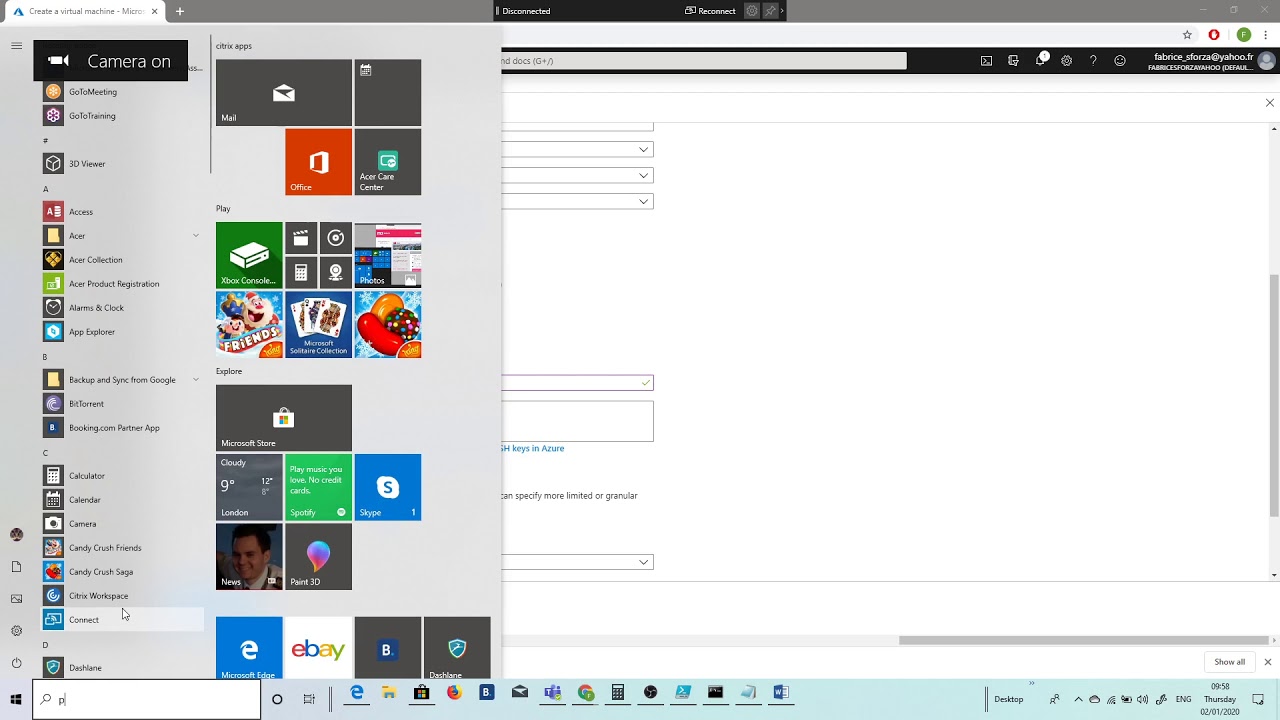Open the Acer Care Center tile
1280x720 pixels.
click(388, 162)
